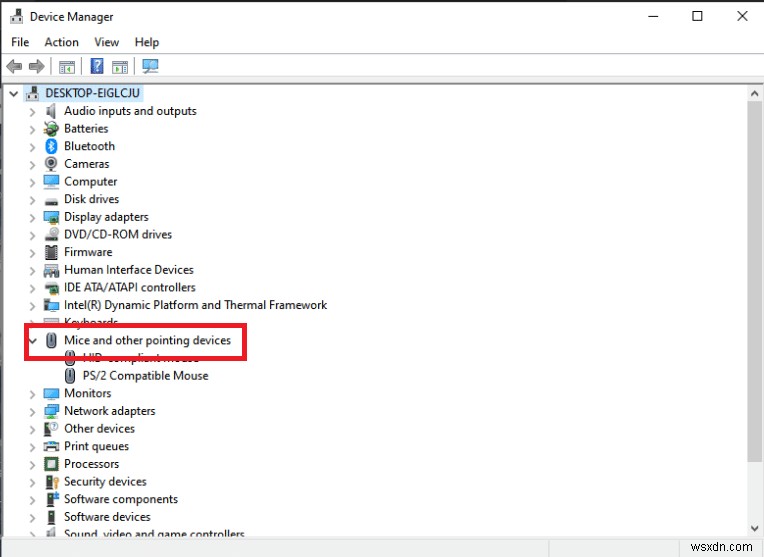Click the Batteries category icon
This screenshot has height=557, width=764.
point(51,129)
